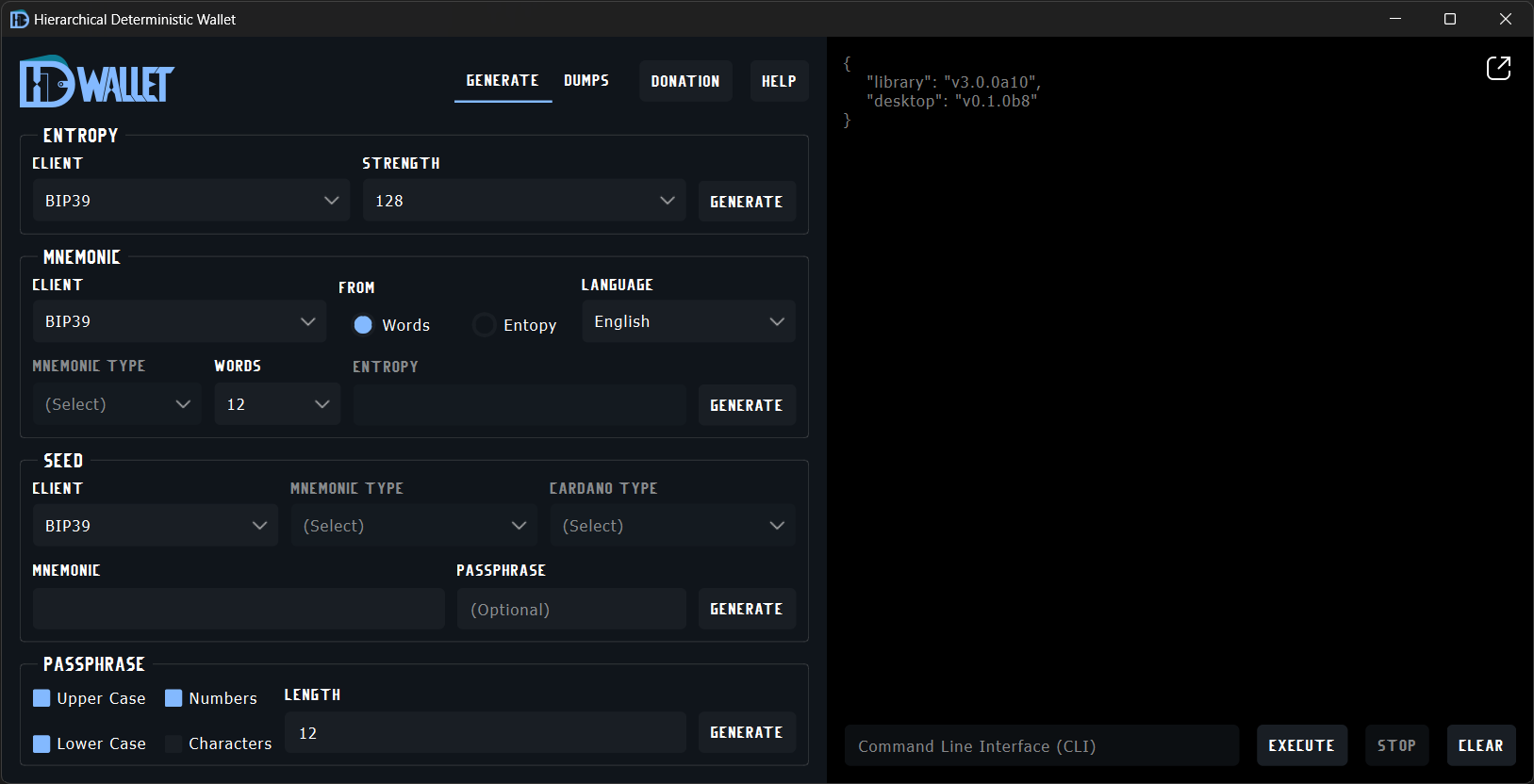
Task: Focus the optional Passphrase input field
Action: [x=571, y=609]
